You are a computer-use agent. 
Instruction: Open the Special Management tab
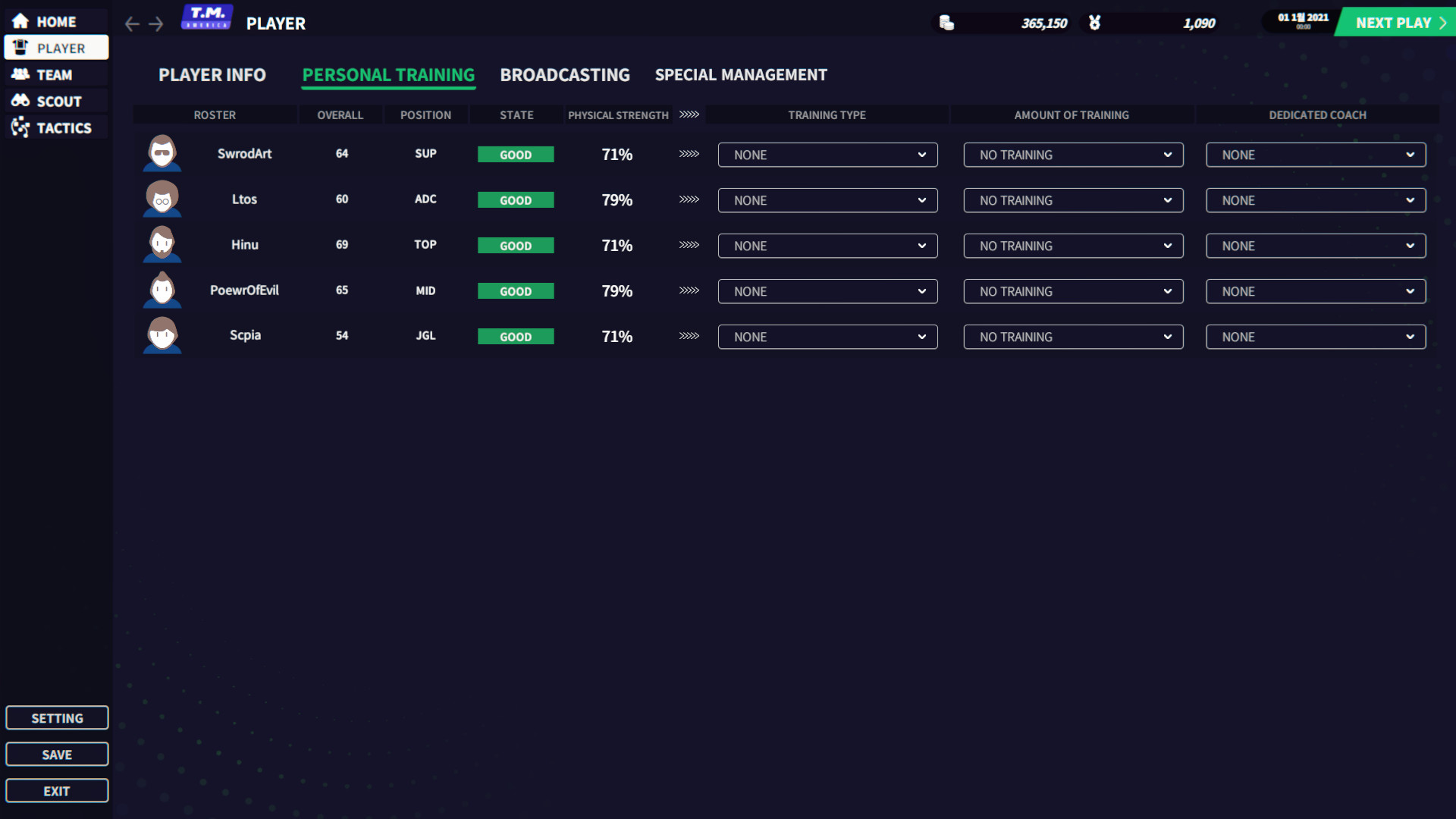tap(741, 75)
